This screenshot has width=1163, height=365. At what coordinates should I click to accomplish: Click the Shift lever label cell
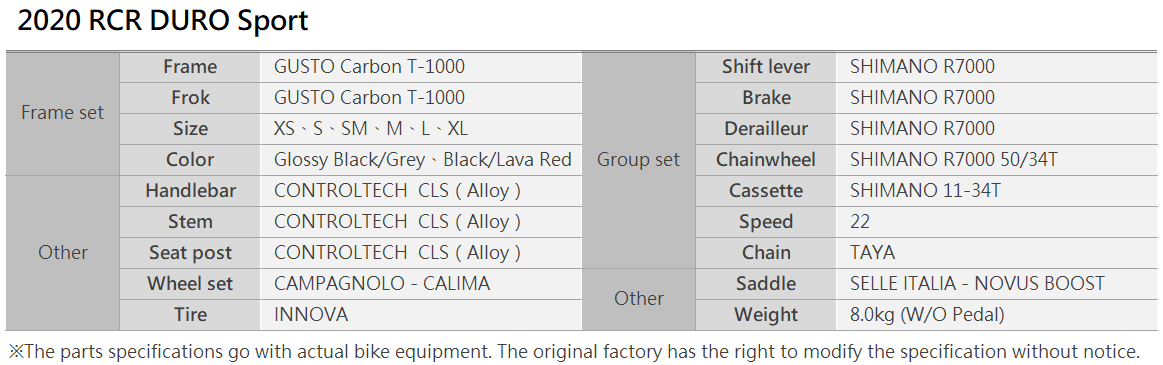(x=766, y=67)
